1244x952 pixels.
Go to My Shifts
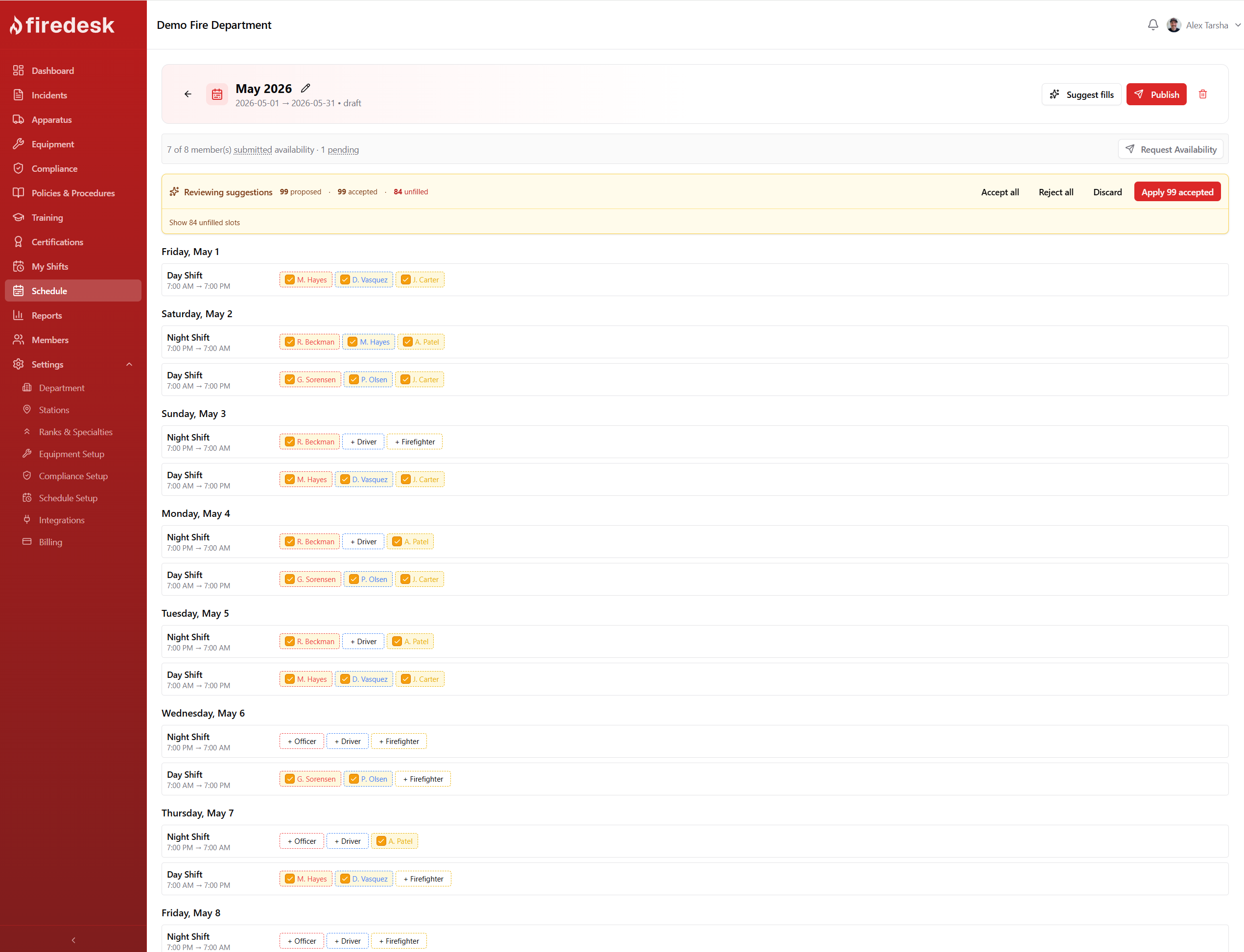click(x=73, y=266)
